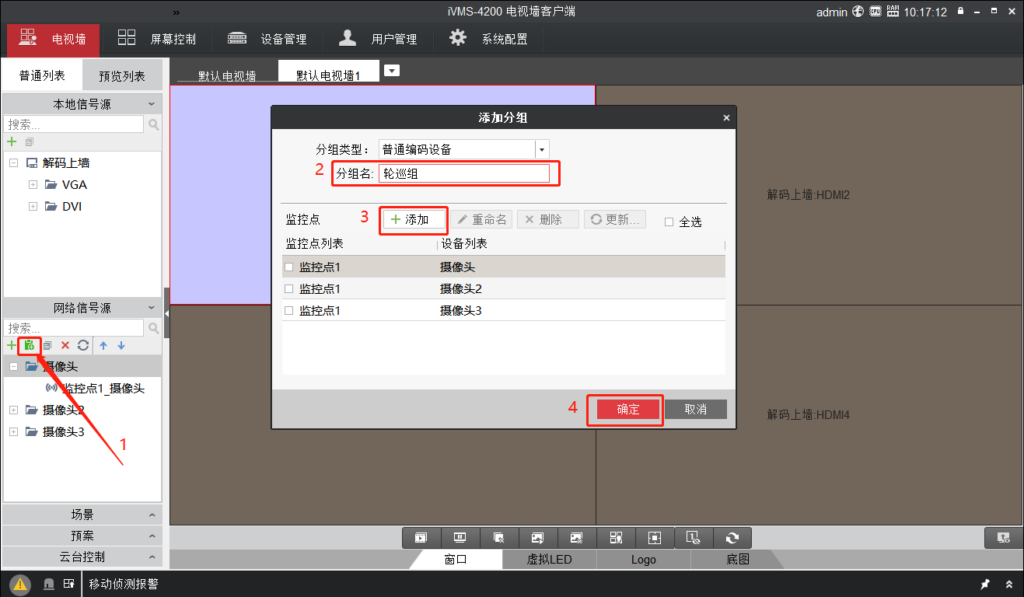Click the 确定 button
This screenshot has width=1024, height=597.
628,409
